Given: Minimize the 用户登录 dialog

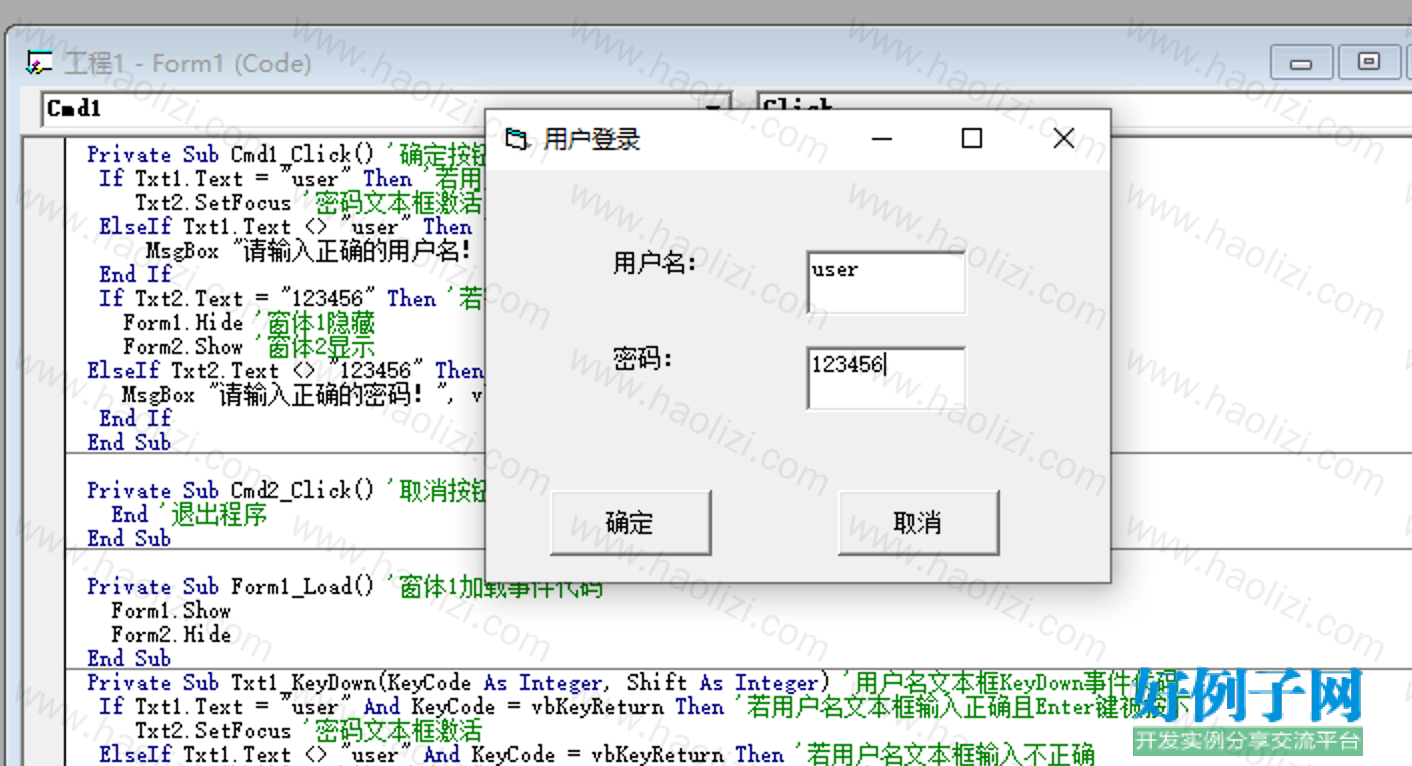Looking at the screenshot, I should (881, 138).
